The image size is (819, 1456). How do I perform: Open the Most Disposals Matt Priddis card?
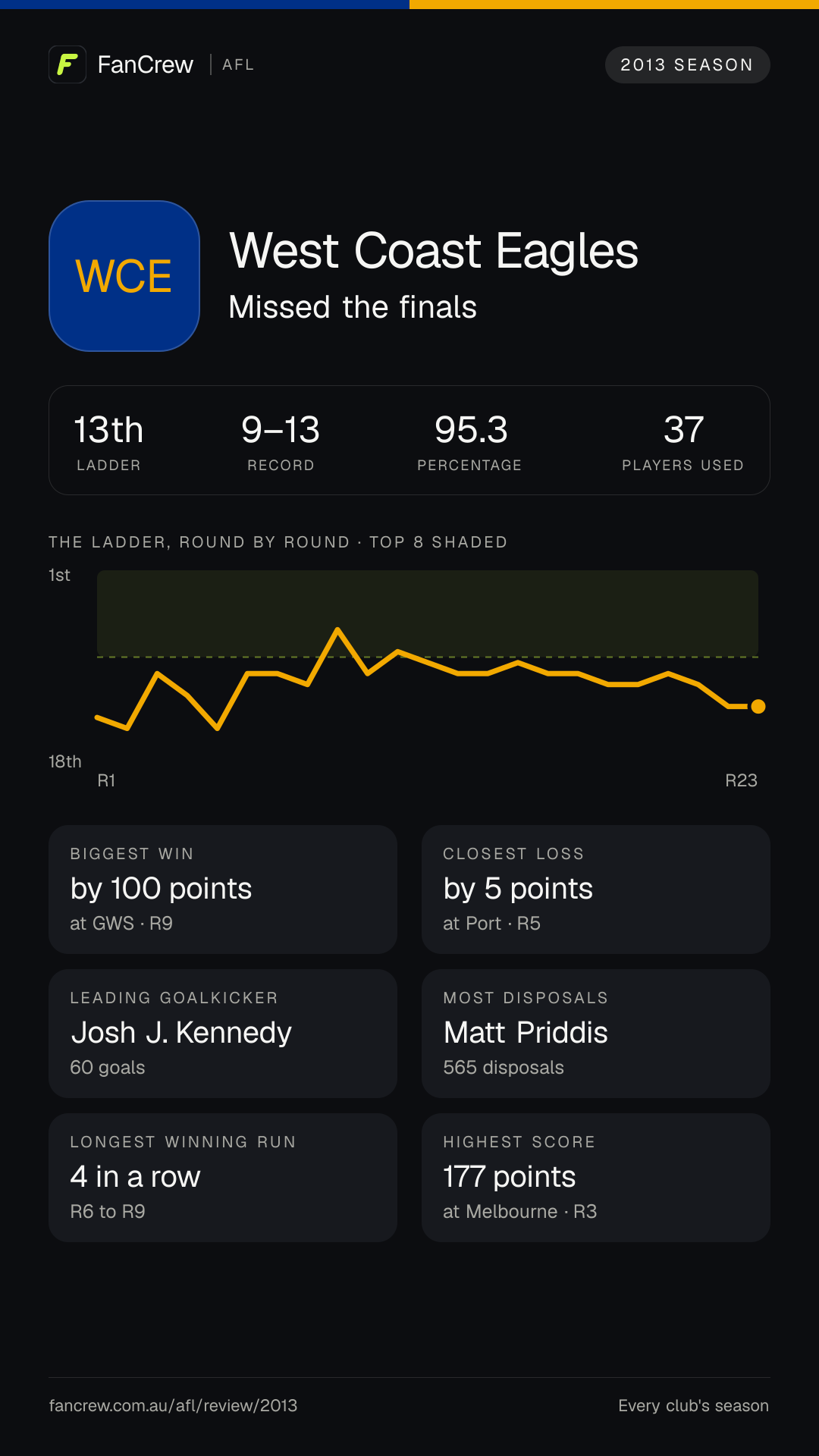596,1034
